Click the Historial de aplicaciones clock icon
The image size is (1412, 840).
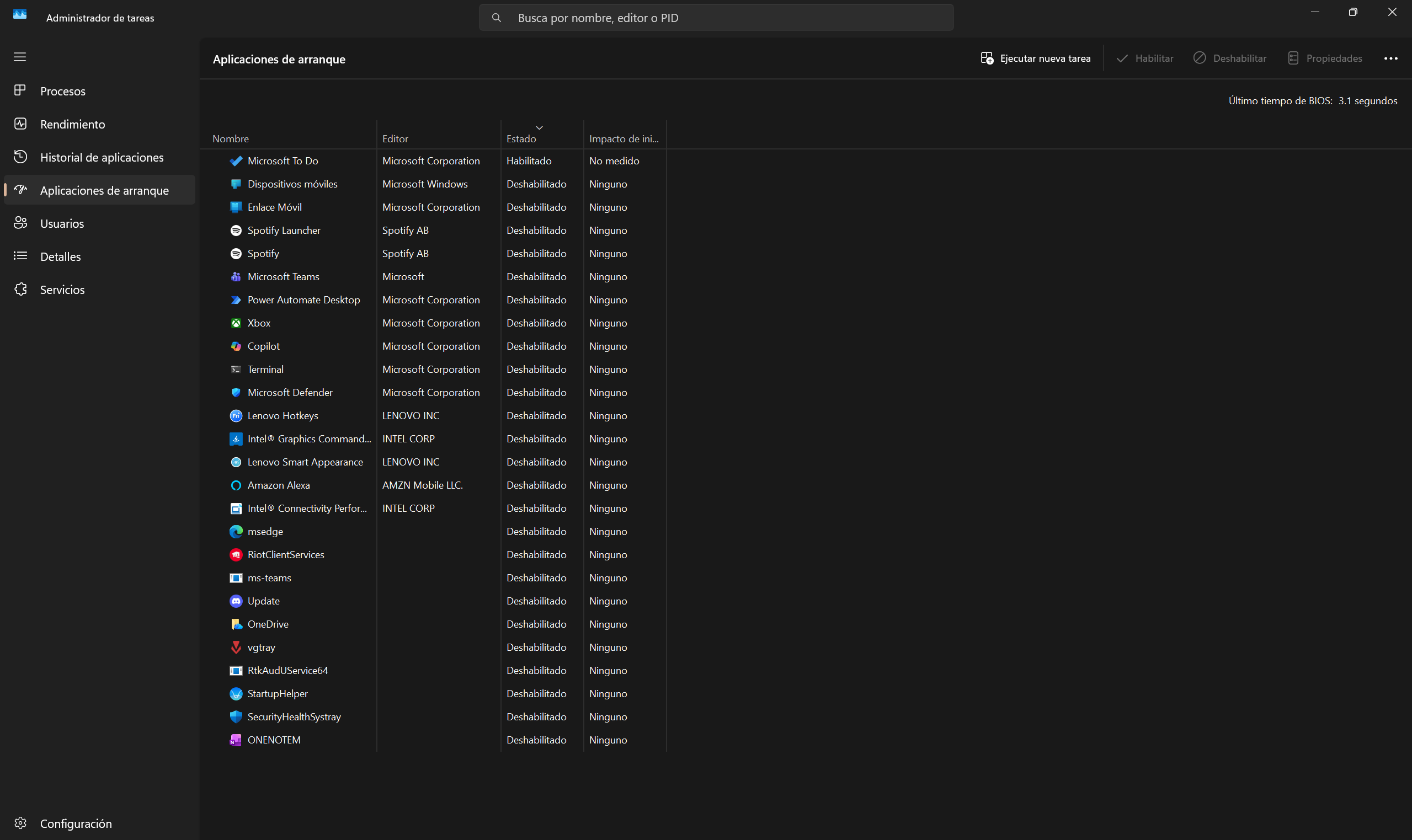tap(20, 157)
